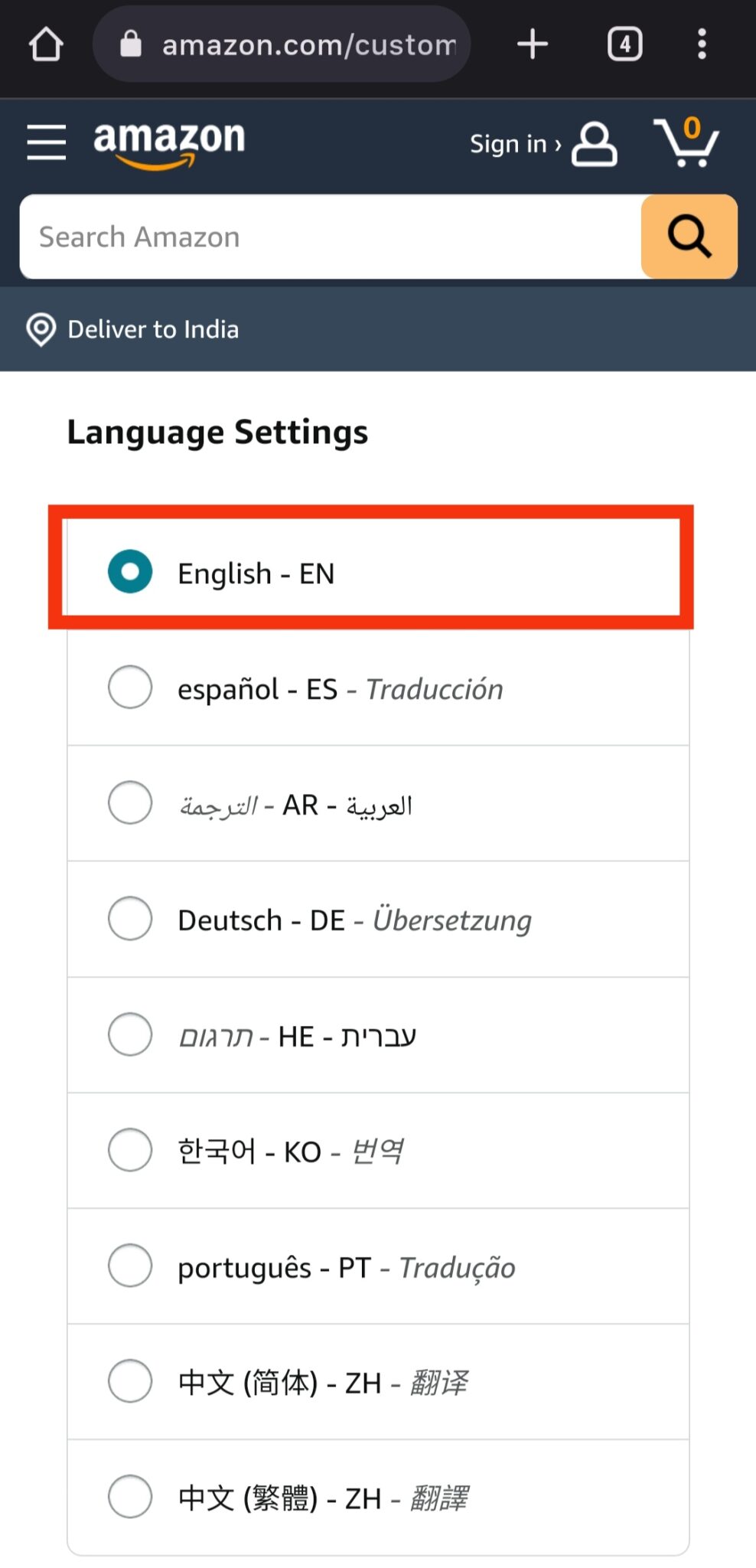Select the 한국어 - KO radio button
The width and height of the screenshot is (756, 1568).
pos(130,1150)
